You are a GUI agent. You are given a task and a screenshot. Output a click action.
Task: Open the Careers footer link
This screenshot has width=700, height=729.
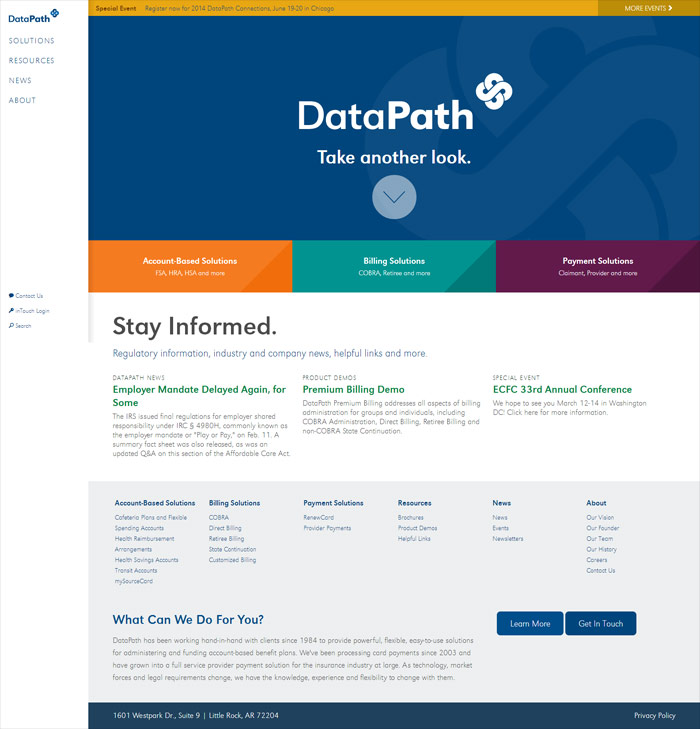point(596,560)
